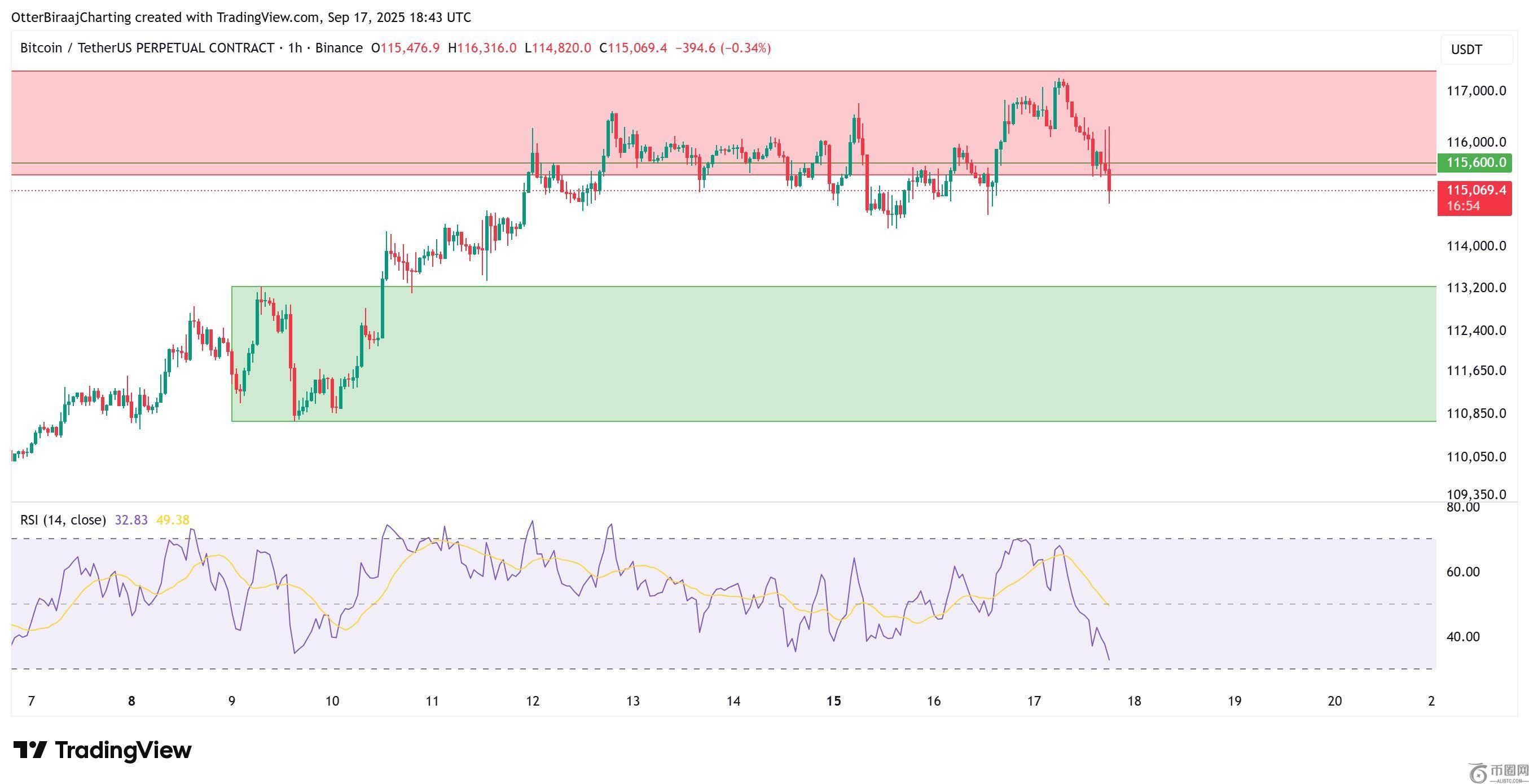Click the 117,000.0 price axis label

point(1475,91)
